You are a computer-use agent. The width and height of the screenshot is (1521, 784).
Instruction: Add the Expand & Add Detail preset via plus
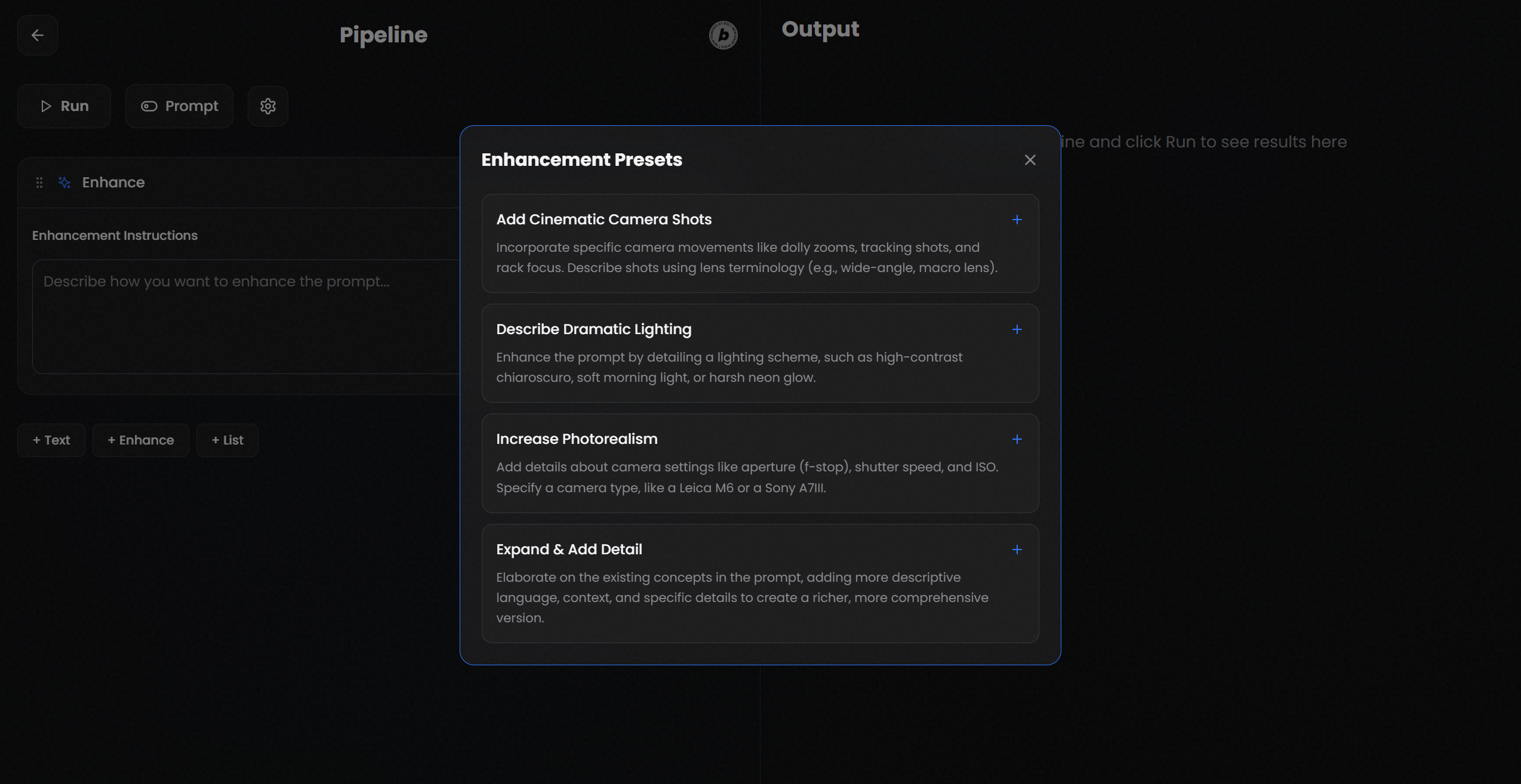click(1017, 550)
